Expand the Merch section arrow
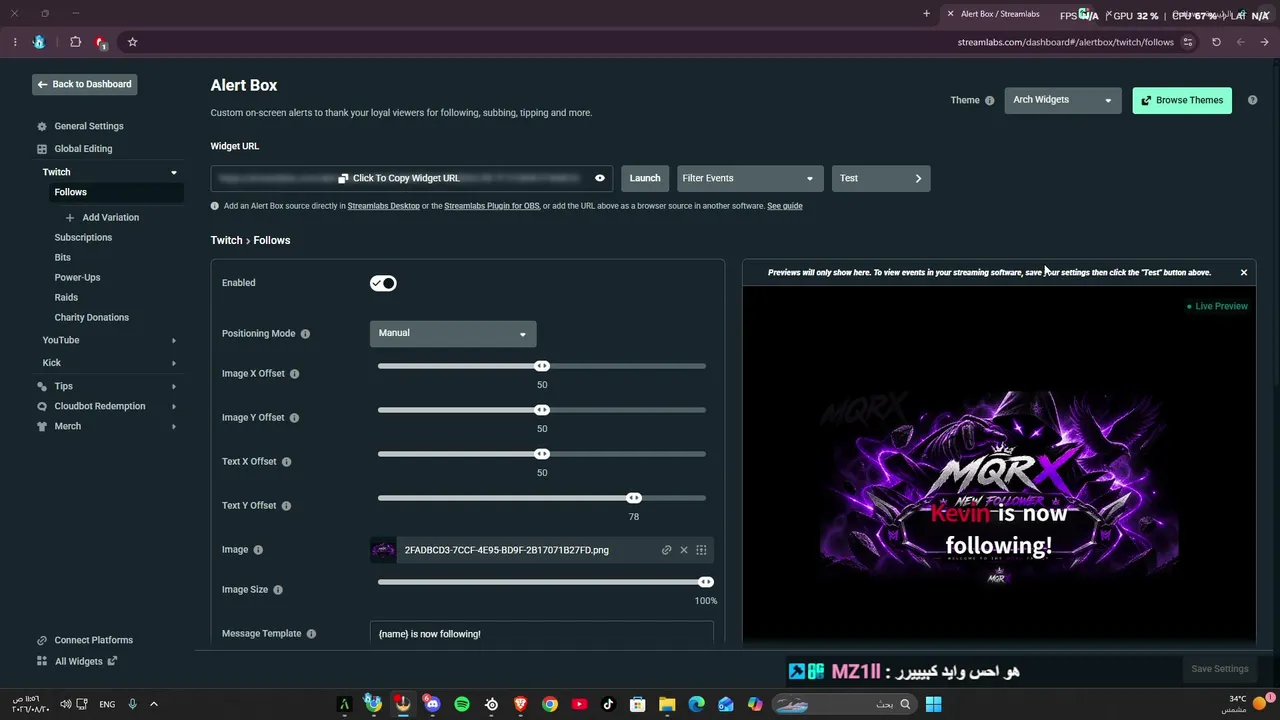Image resolution: width=1280 pixels, height=720 pixels. pyautogui.click(x=174, y=426)
